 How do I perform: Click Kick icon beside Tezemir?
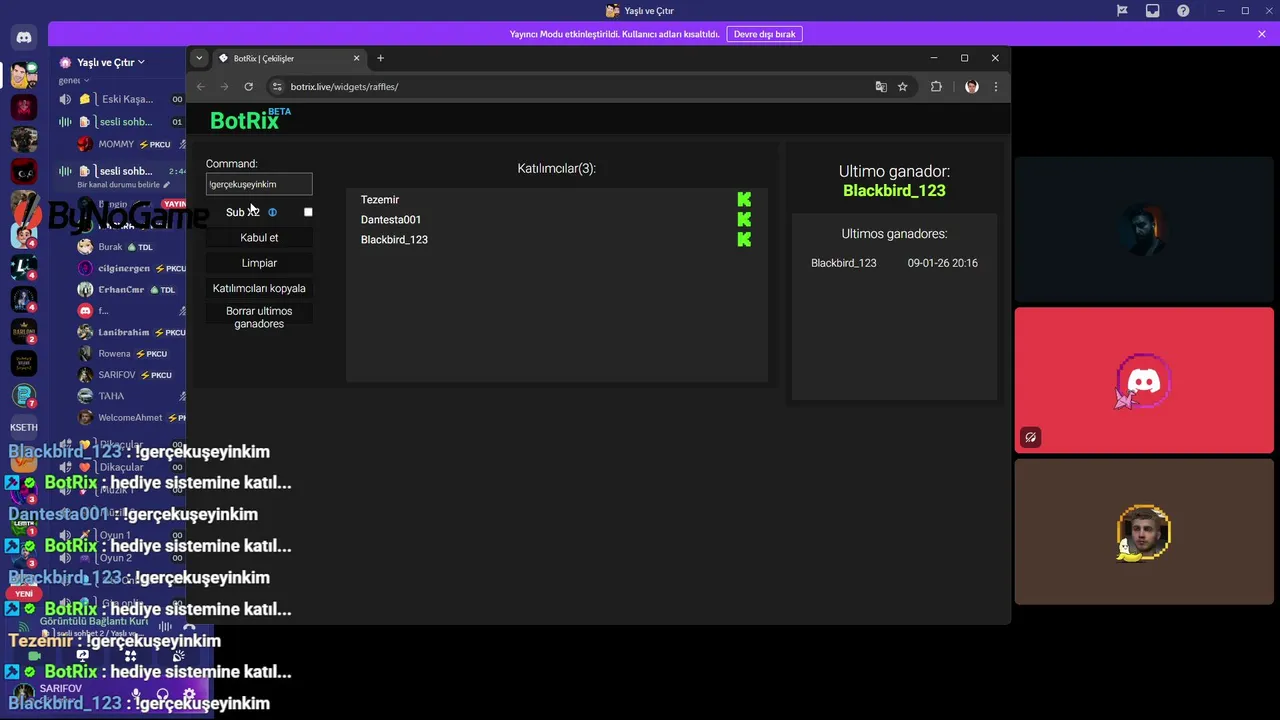click(x=744, y=200)
